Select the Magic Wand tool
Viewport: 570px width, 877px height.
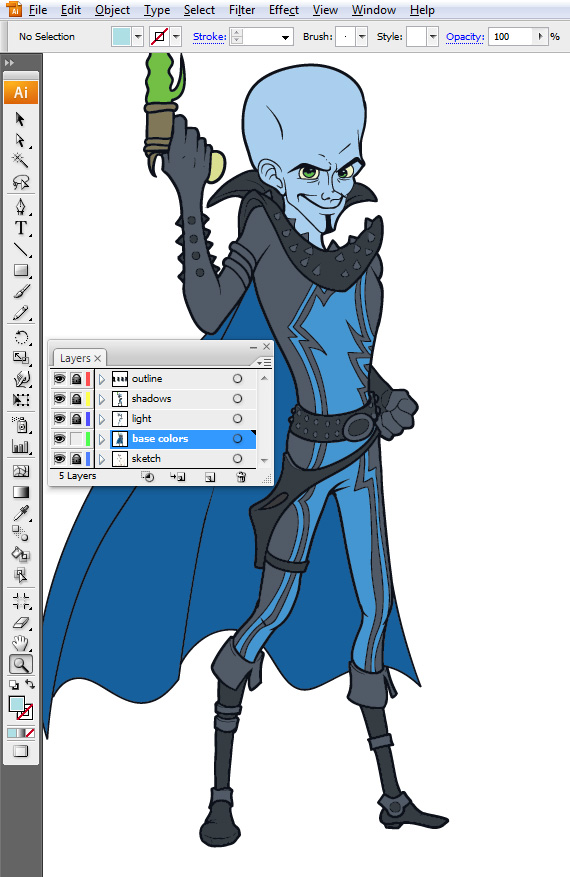point(21,161)
